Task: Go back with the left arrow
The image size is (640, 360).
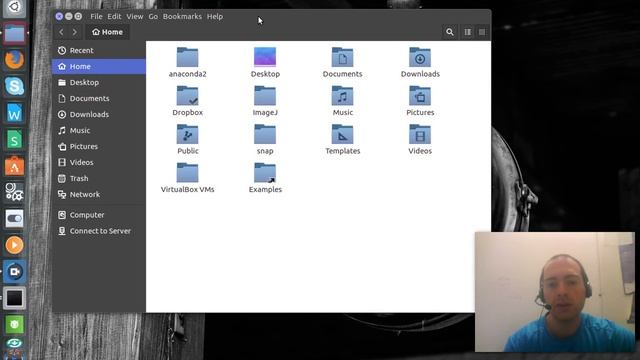Action: tap(61, 32)
